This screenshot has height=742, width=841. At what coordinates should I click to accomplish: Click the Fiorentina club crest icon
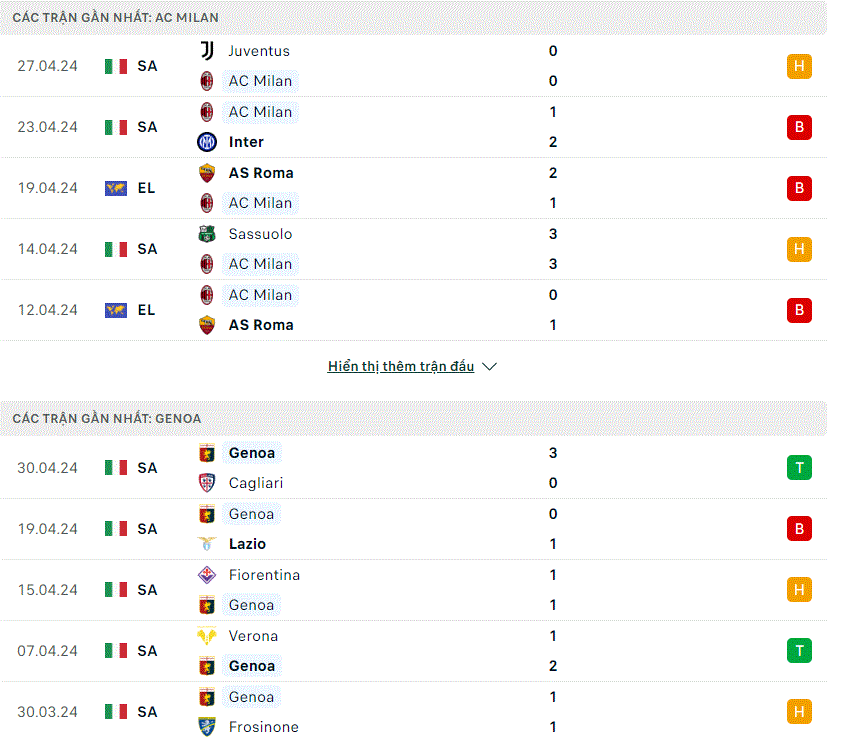coord(207,575)
